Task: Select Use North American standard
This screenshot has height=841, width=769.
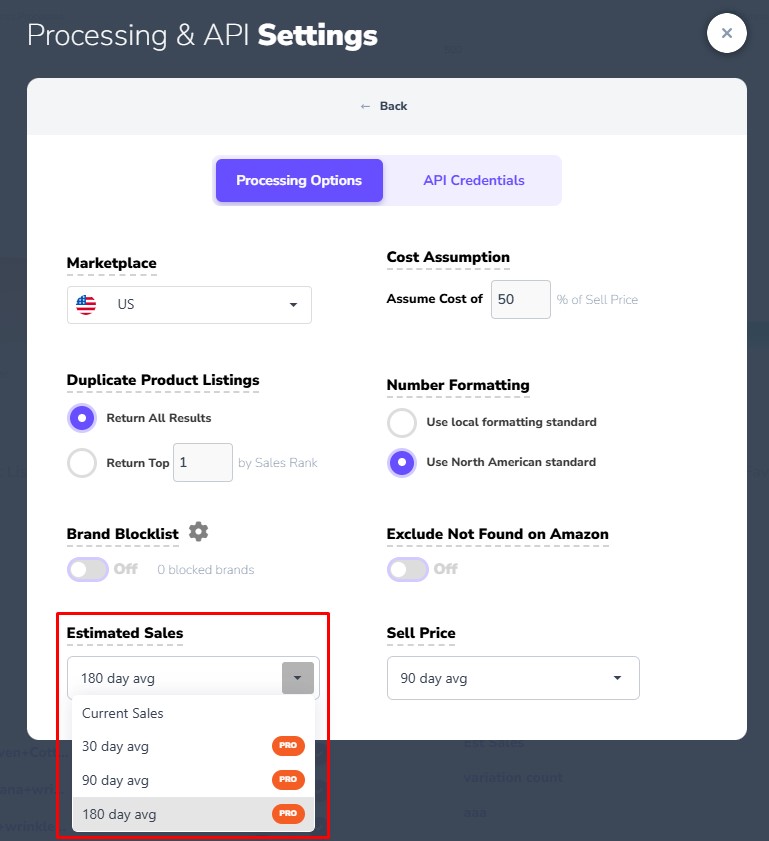Action: point(402,462)
